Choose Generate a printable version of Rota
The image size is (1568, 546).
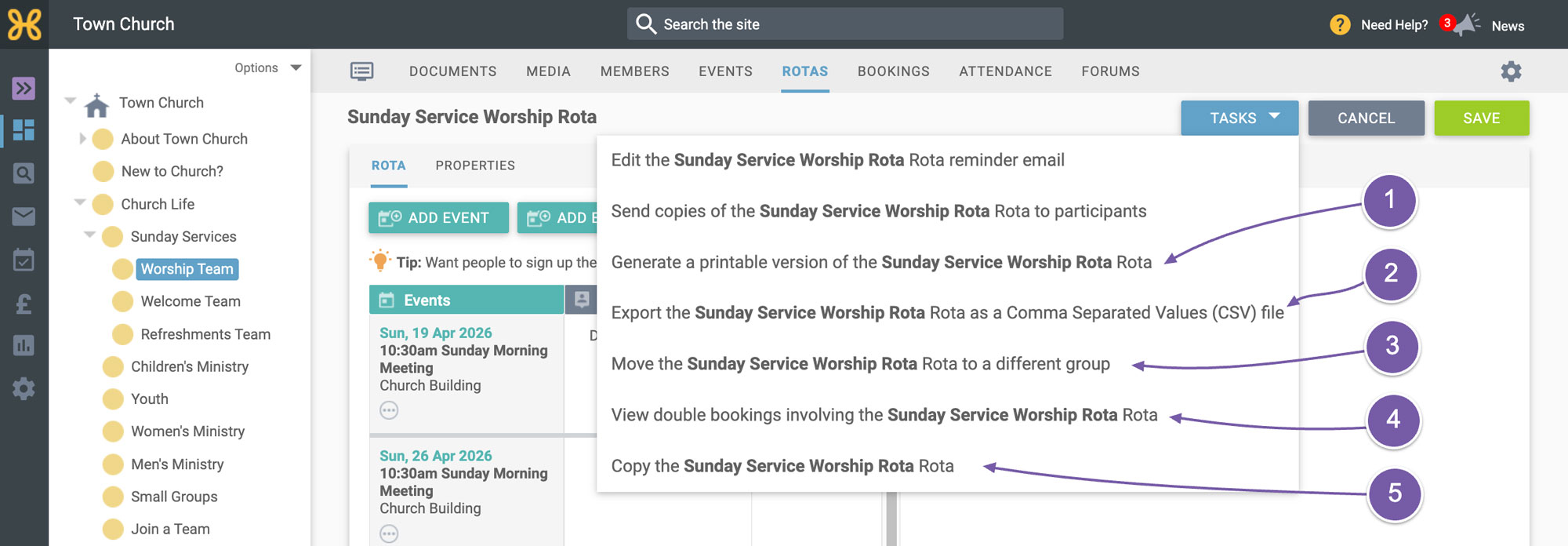coord(881,262)
